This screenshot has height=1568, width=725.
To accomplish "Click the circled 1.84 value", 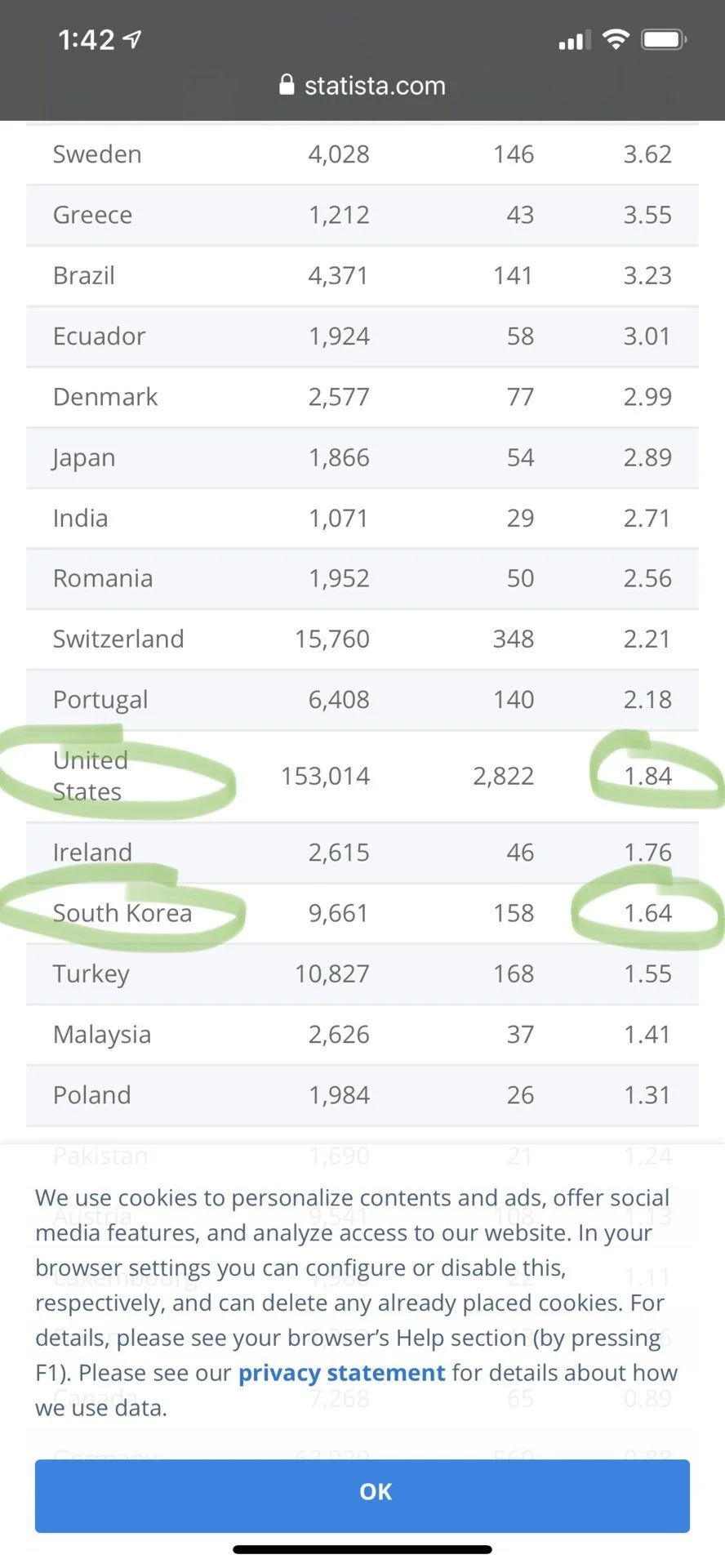I will 648,776.
